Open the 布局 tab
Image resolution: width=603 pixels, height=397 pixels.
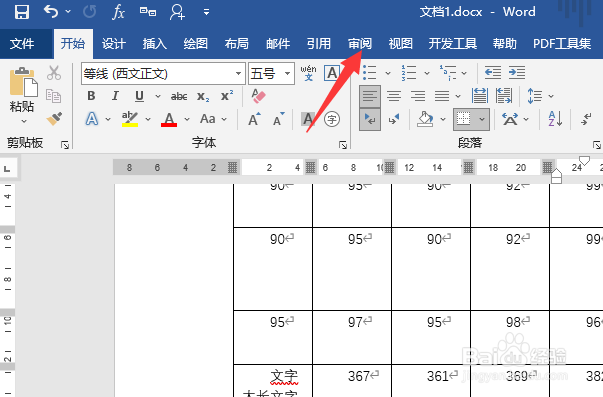coord(237,44)
